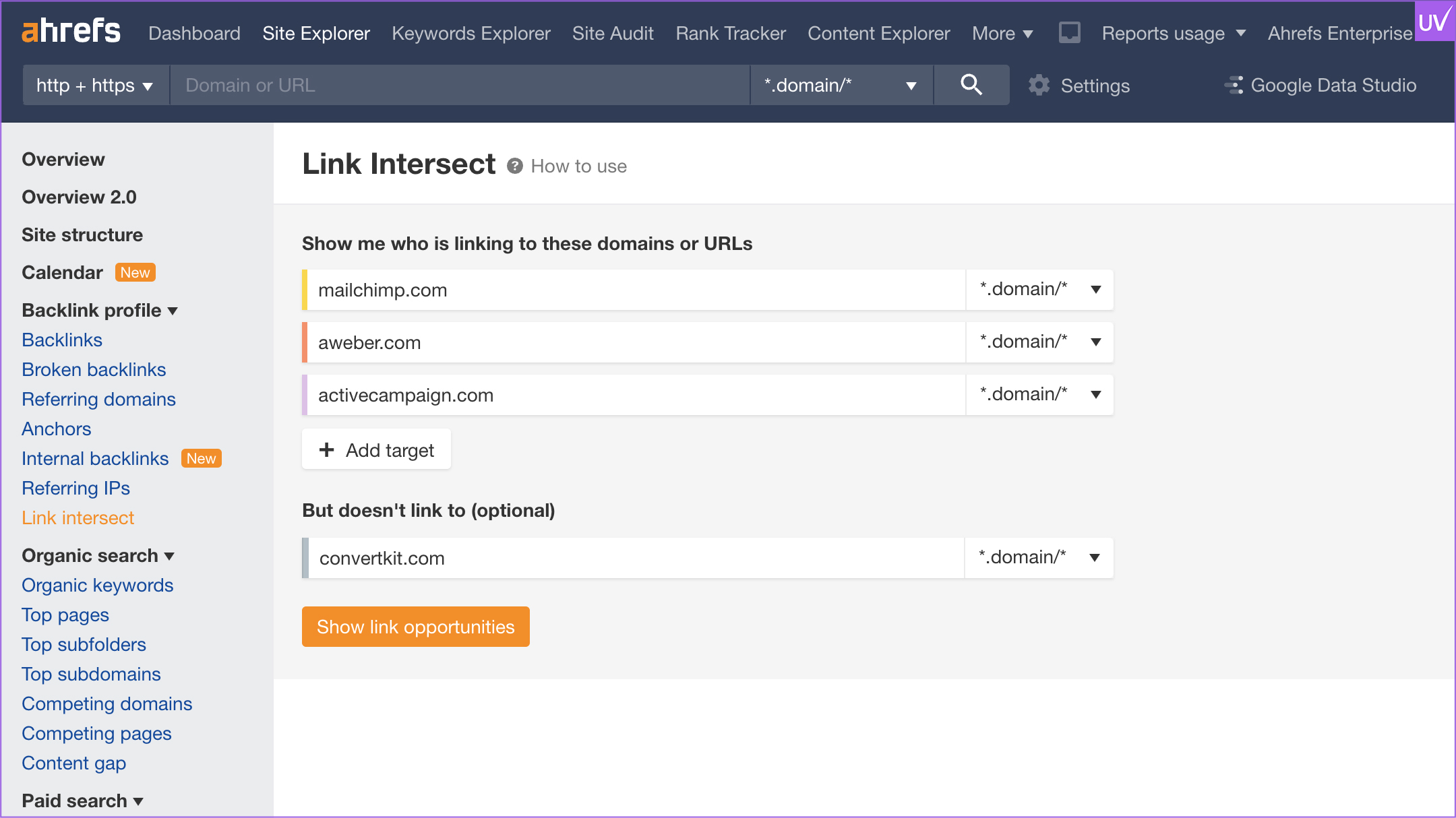
Task: Open Site Explorer tab
Action: click(x=316, y=33)
